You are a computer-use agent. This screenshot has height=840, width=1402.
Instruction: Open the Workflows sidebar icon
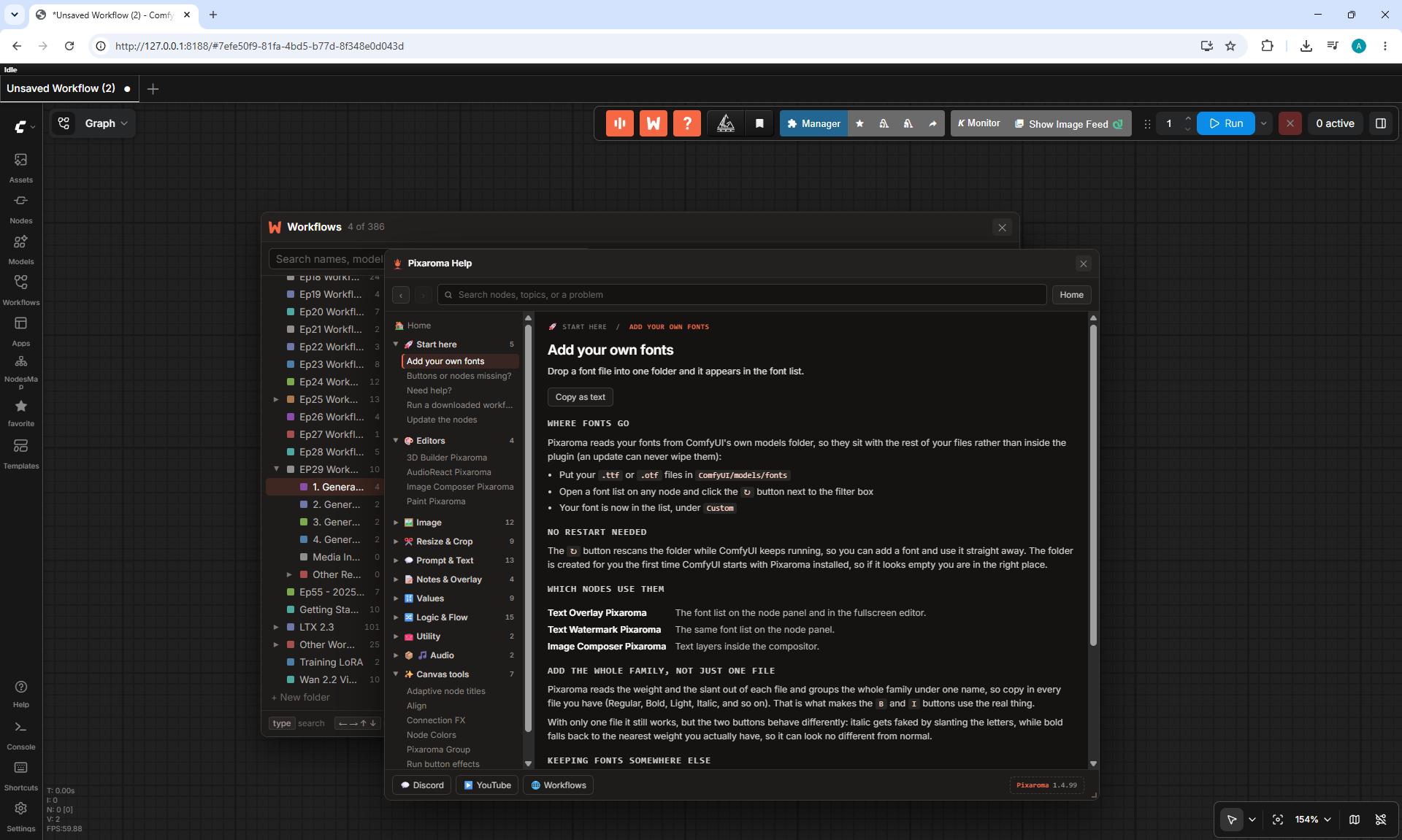tap(20, 290)
